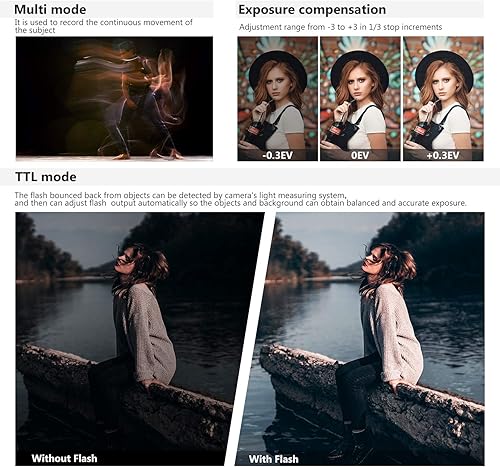Select the -0.3EV portrait thumbnail
This screenshot has width=500, height=467.
(x=277, y=99)
